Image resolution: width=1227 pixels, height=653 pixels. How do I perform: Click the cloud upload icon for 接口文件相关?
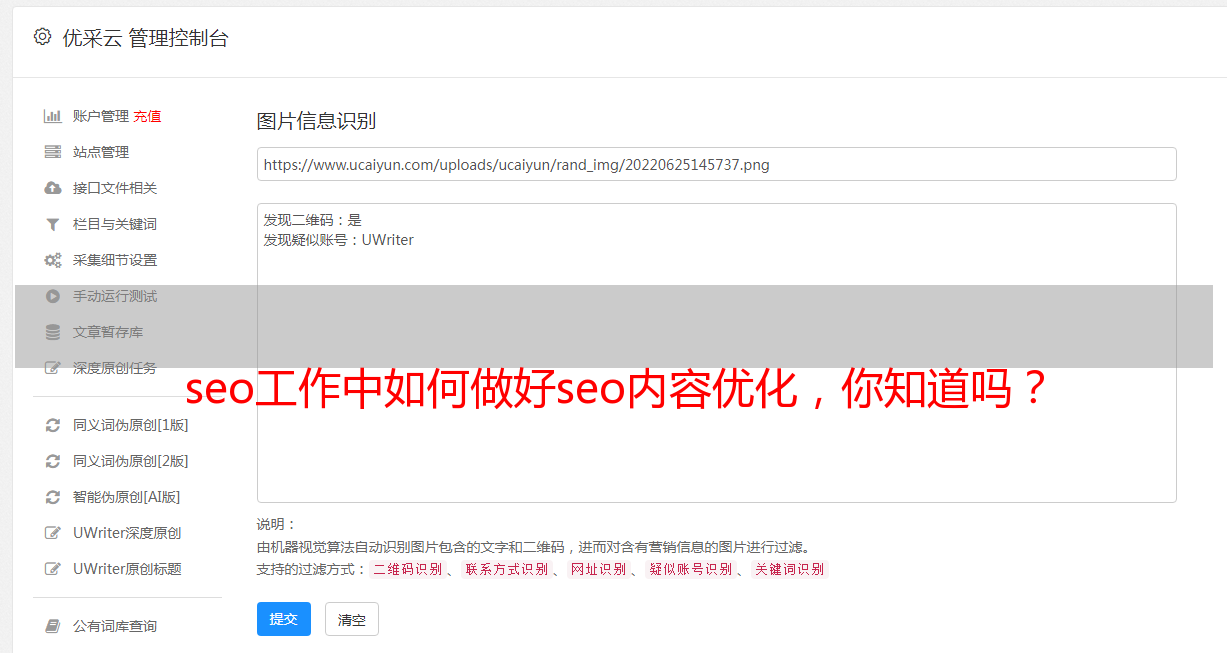53,188
